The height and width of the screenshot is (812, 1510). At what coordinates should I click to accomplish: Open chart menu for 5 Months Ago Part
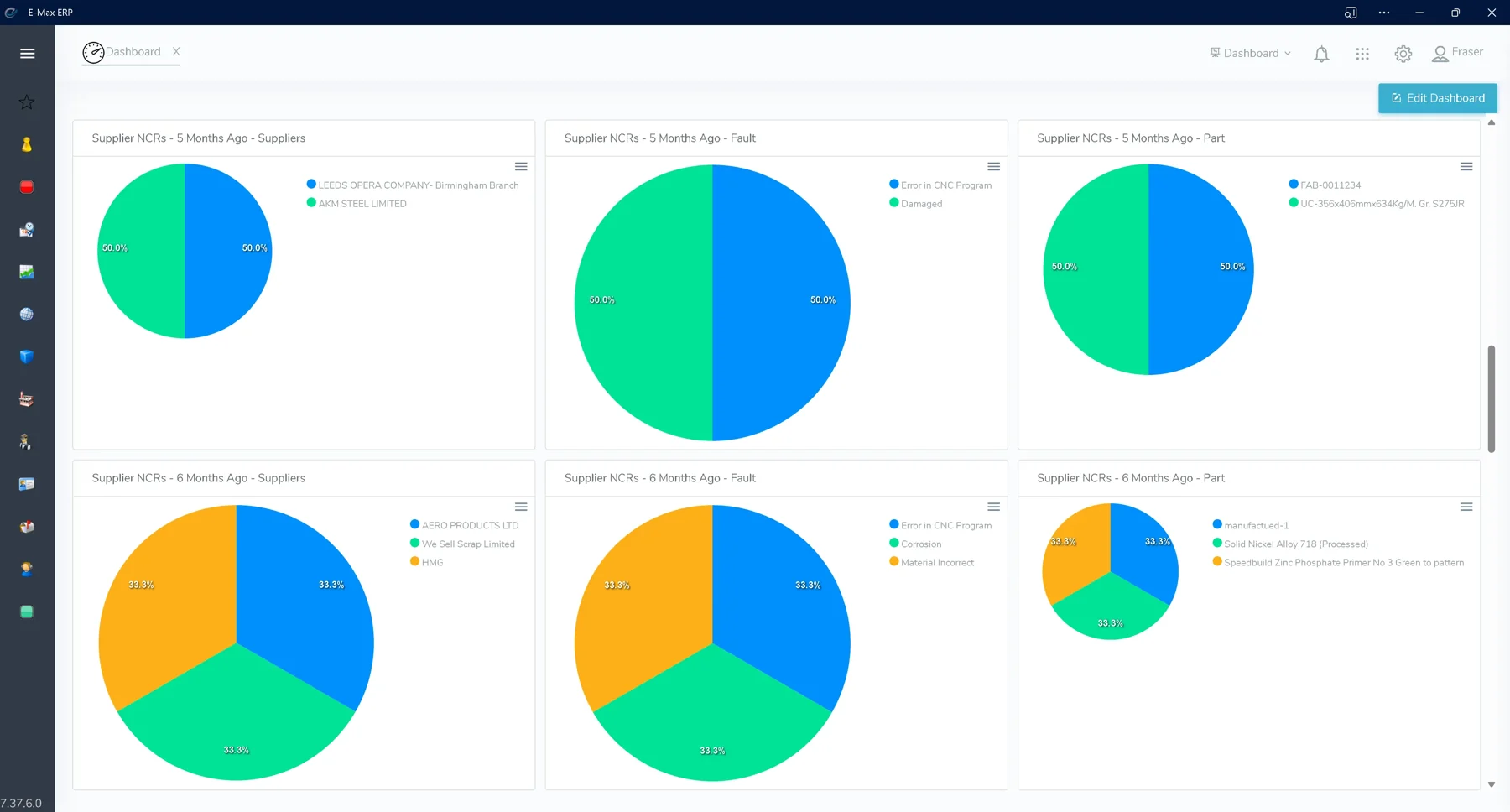pos(1466,167)
